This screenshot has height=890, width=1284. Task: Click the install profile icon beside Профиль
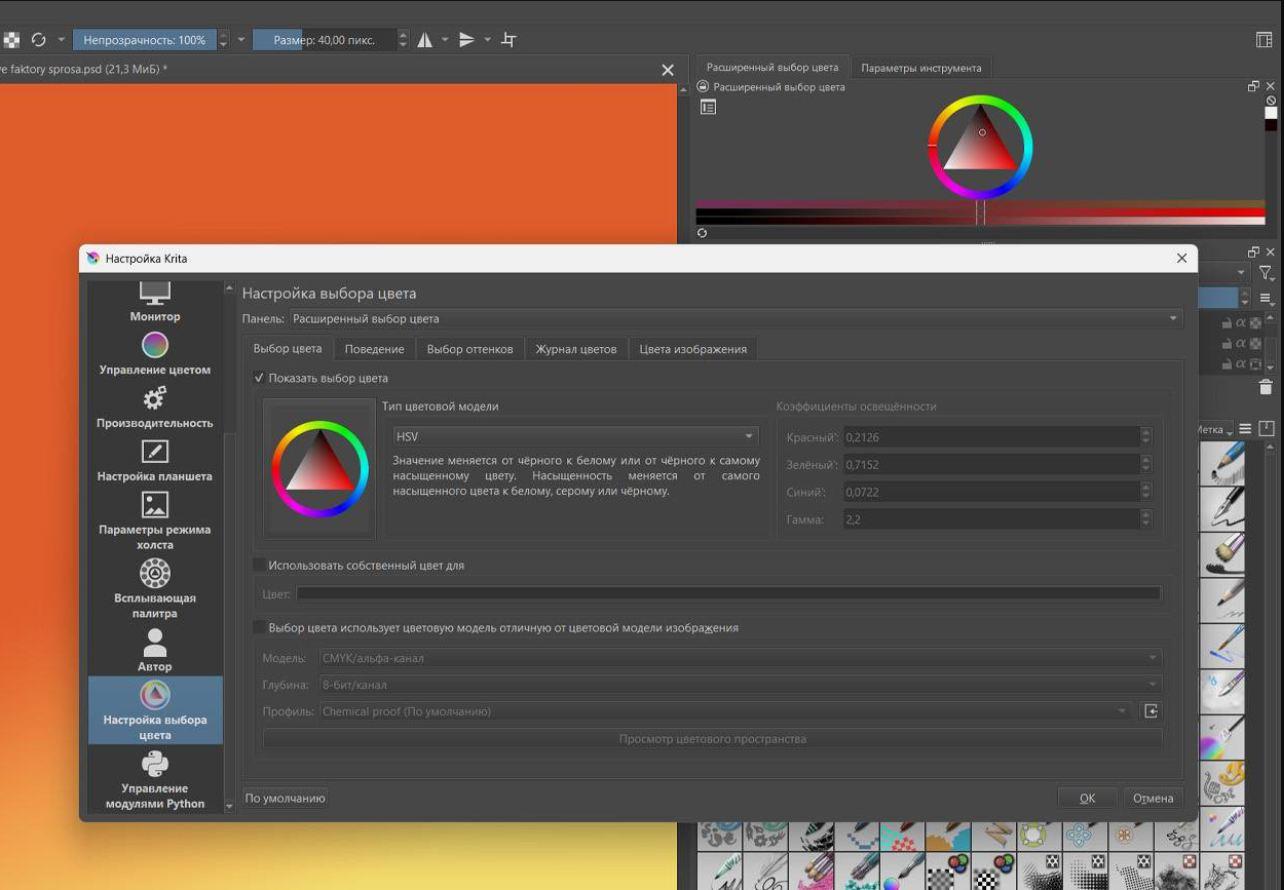click(1151, 711)
